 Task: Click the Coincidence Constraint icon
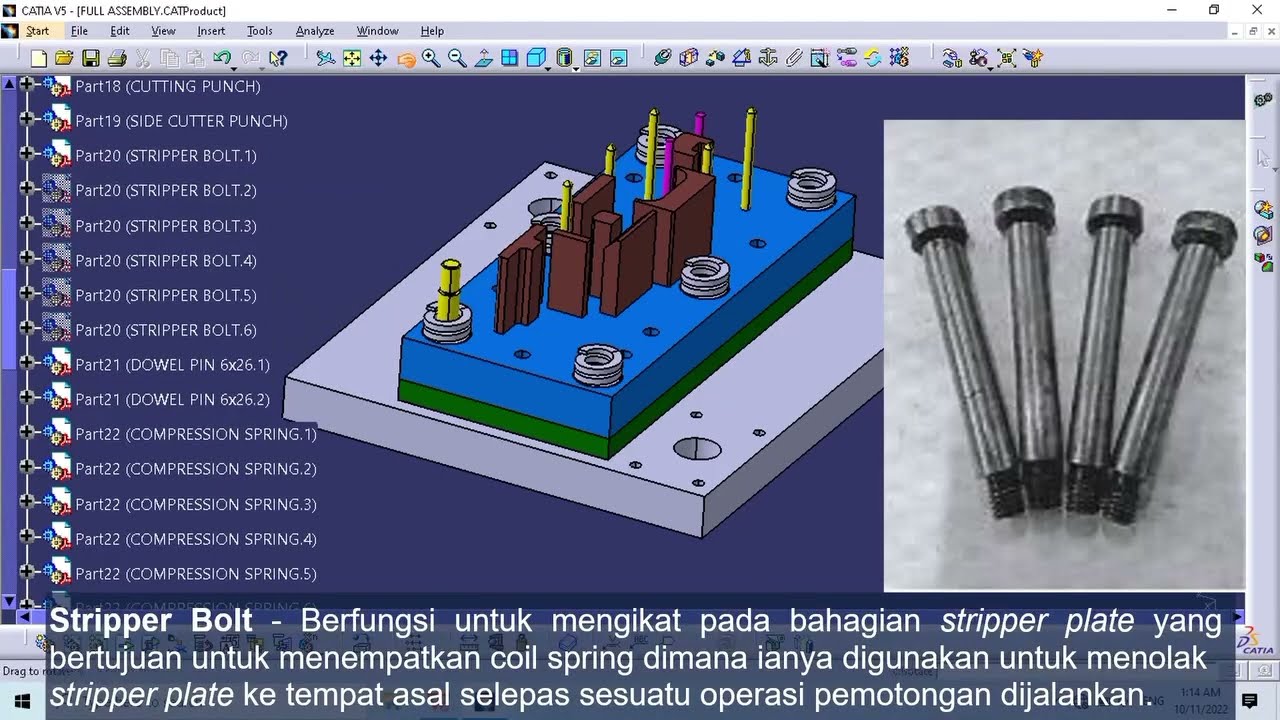[662, 59]
